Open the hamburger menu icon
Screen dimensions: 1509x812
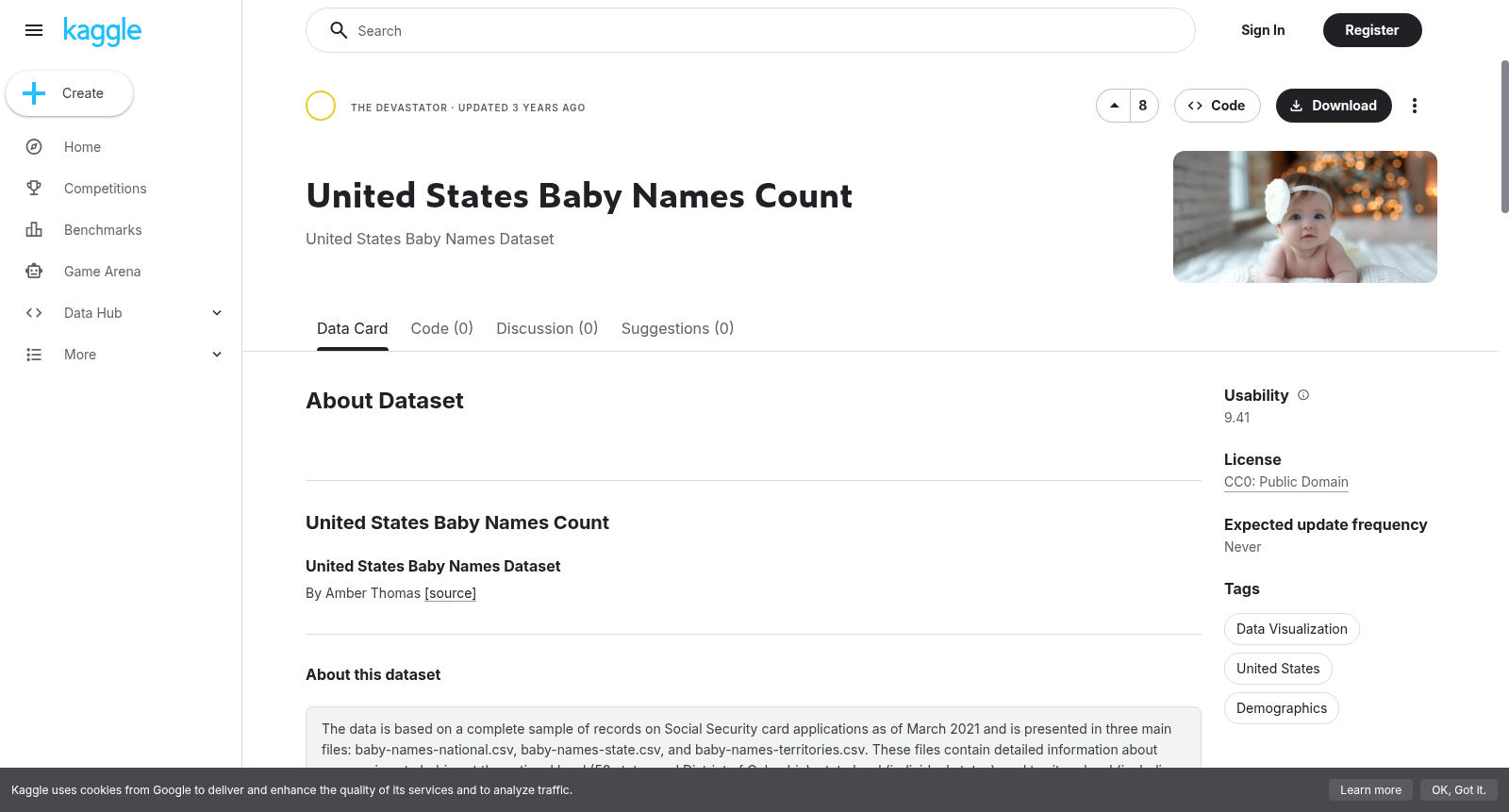[34, 30]
